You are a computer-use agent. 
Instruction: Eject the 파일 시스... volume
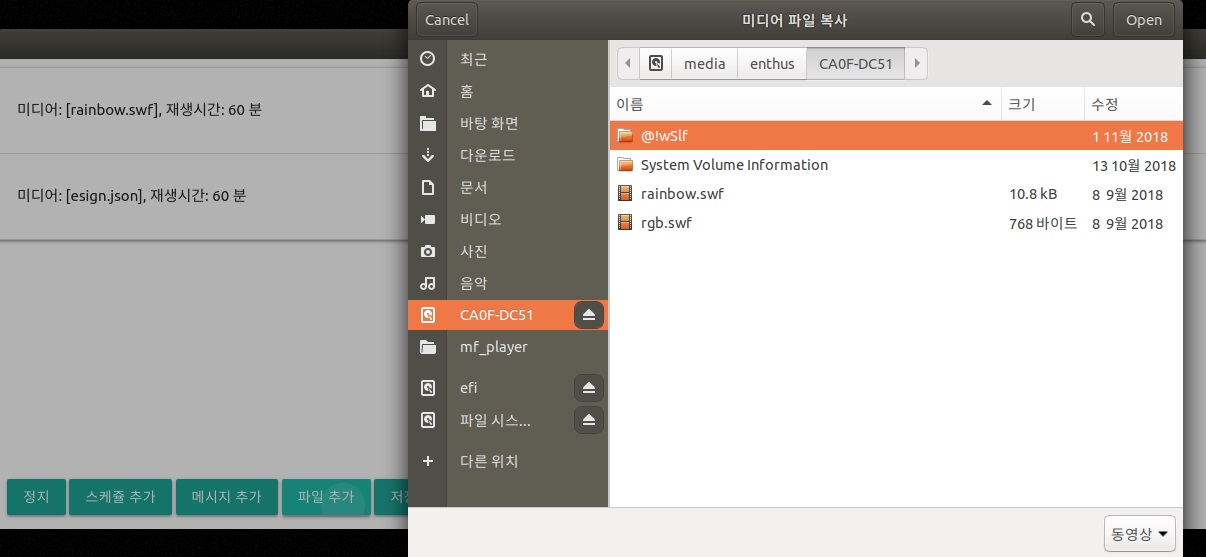589,420
